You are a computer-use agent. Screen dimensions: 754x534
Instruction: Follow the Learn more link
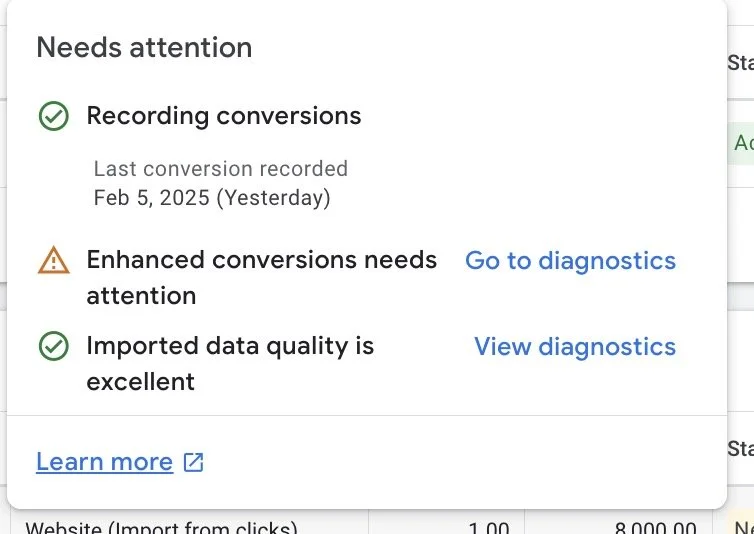click(x=104, y=462)
